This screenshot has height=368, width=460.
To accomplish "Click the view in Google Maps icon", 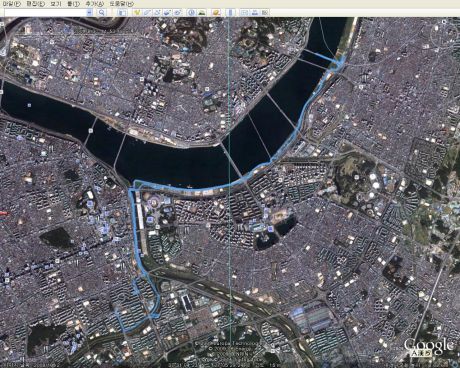I will click(x=265, y=13).
